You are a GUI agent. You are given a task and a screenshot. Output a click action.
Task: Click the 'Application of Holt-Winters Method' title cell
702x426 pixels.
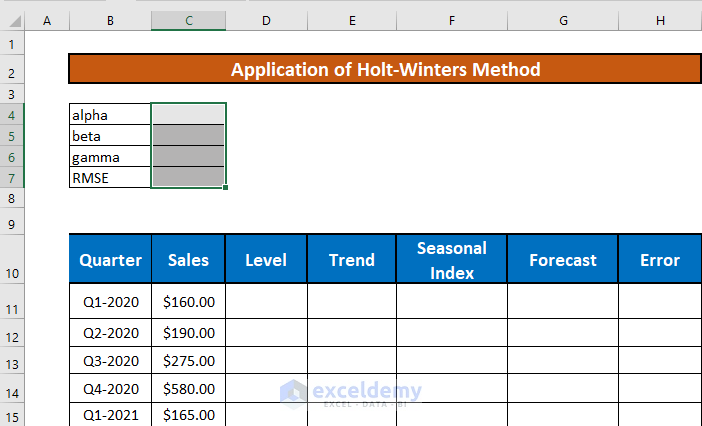pyautogui.click(x=385, y=69)
